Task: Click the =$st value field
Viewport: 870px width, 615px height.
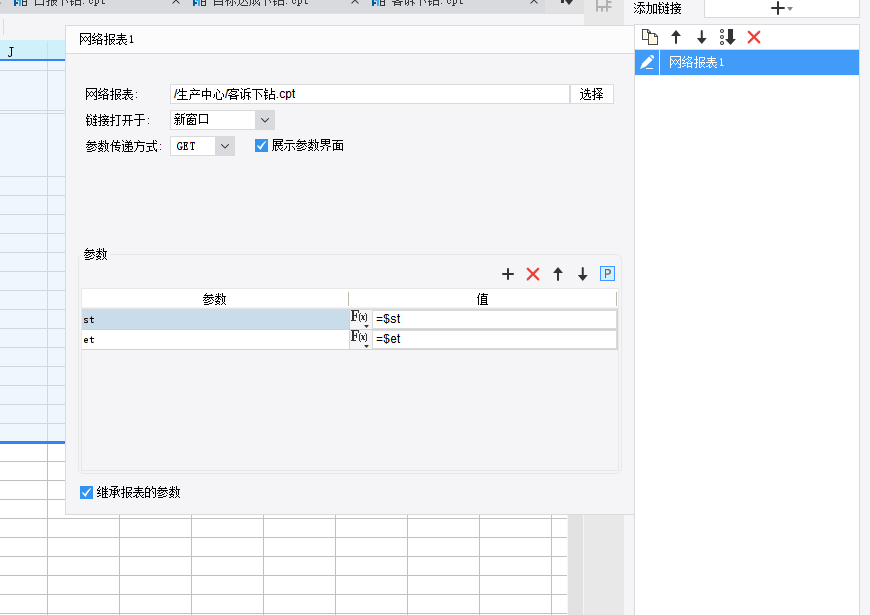Action: [x=494, y=319]
